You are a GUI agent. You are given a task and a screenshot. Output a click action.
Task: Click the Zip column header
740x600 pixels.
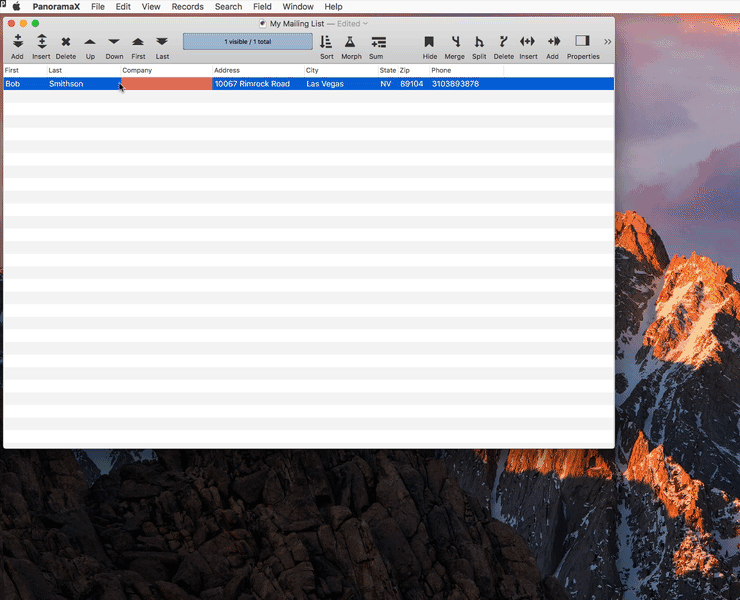click(x=414, y=70)
